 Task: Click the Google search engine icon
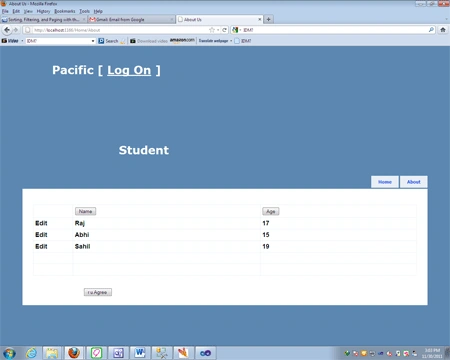tap(235, 30)
